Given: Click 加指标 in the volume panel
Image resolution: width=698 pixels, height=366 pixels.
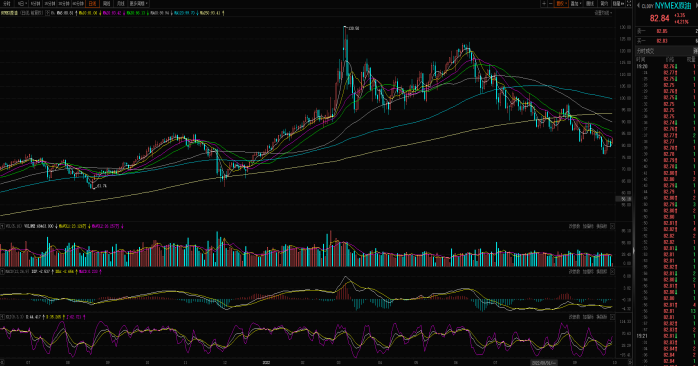Looking at the screenshot, I should 588,227.
